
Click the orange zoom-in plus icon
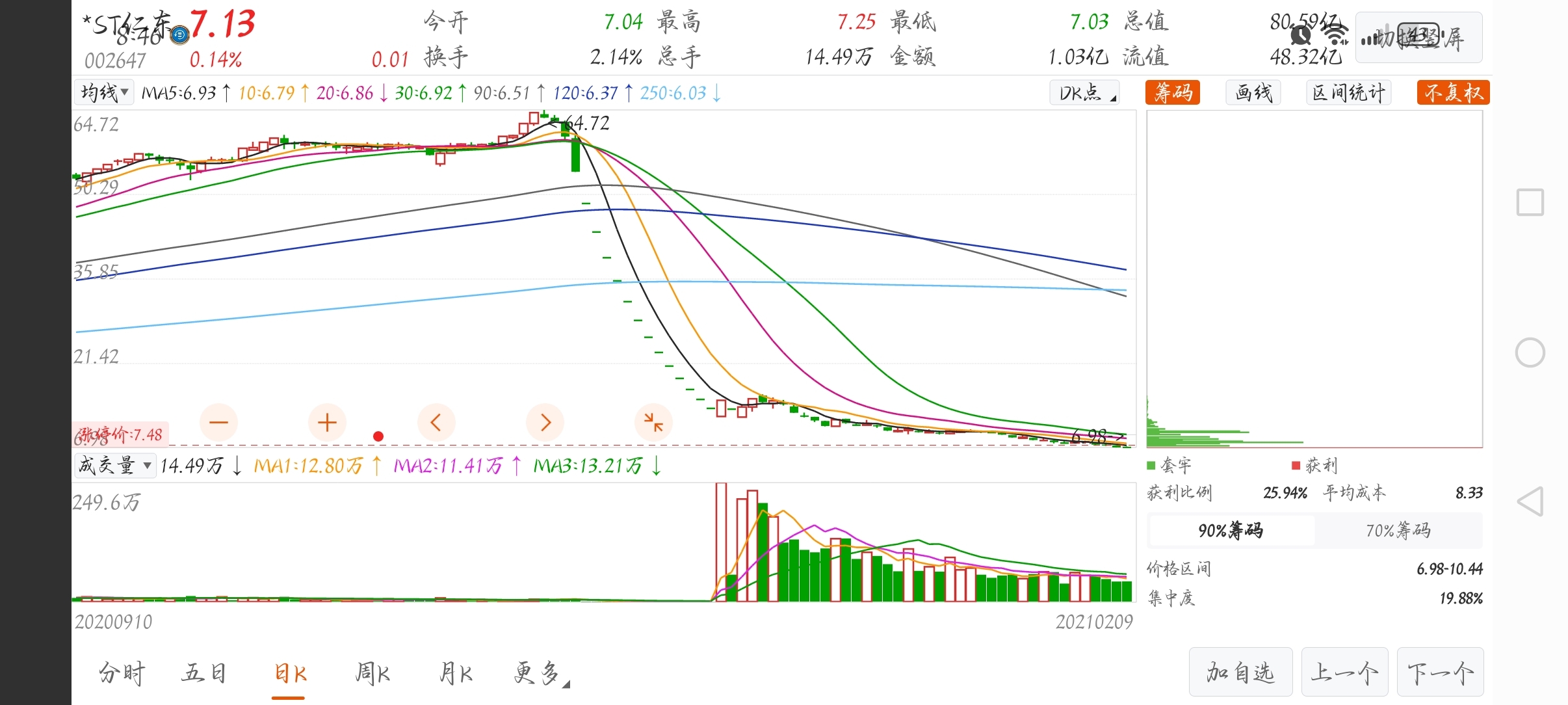[327, 423]
